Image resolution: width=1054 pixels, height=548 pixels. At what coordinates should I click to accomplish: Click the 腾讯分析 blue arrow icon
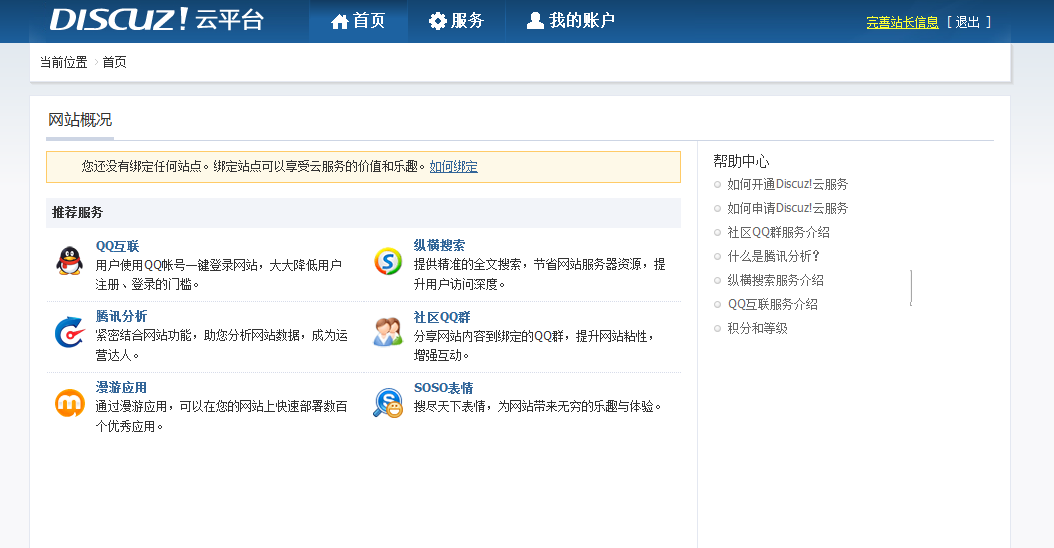tap(69, 332)
